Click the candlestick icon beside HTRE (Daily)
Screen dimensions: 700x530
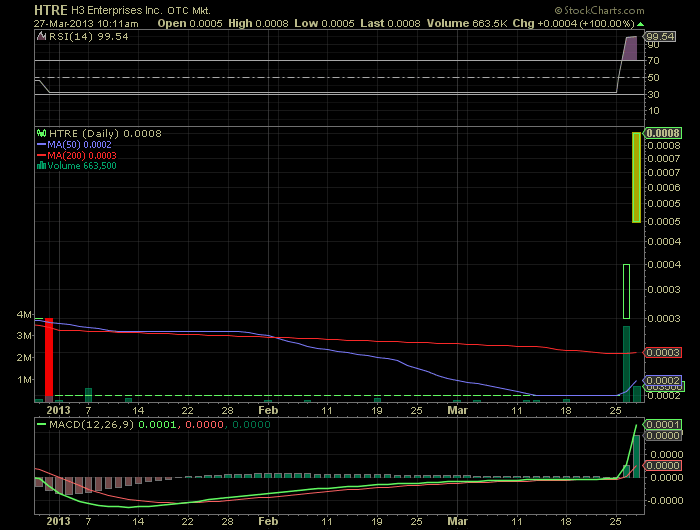point(42,133)
